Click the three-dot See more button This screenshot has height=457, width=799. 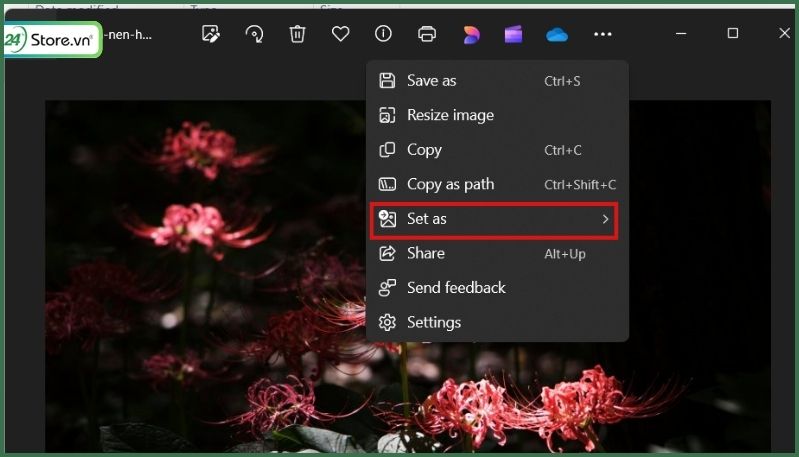(x=602, y=34)
